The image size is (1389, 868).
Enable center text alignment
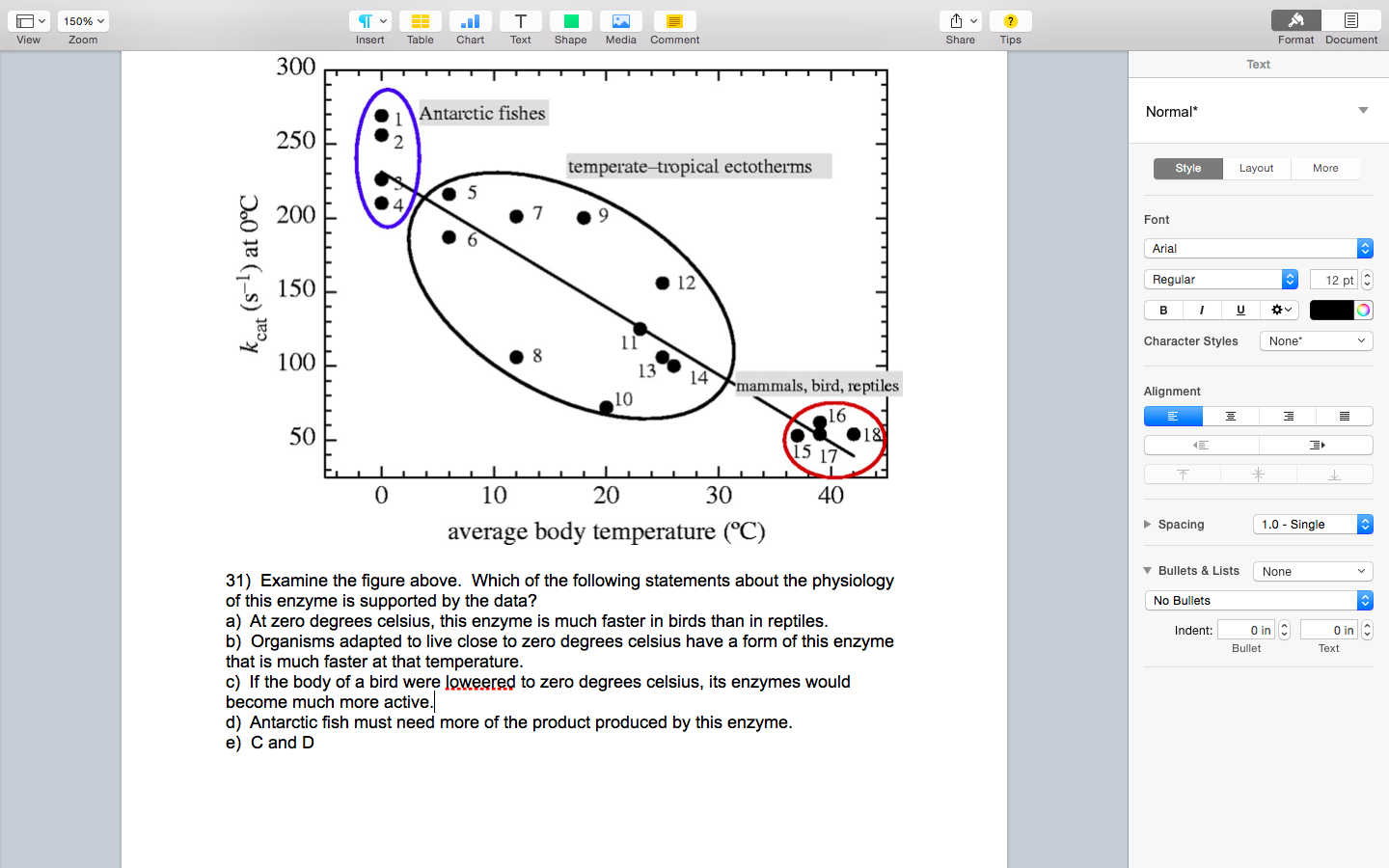click(1230, 417)
